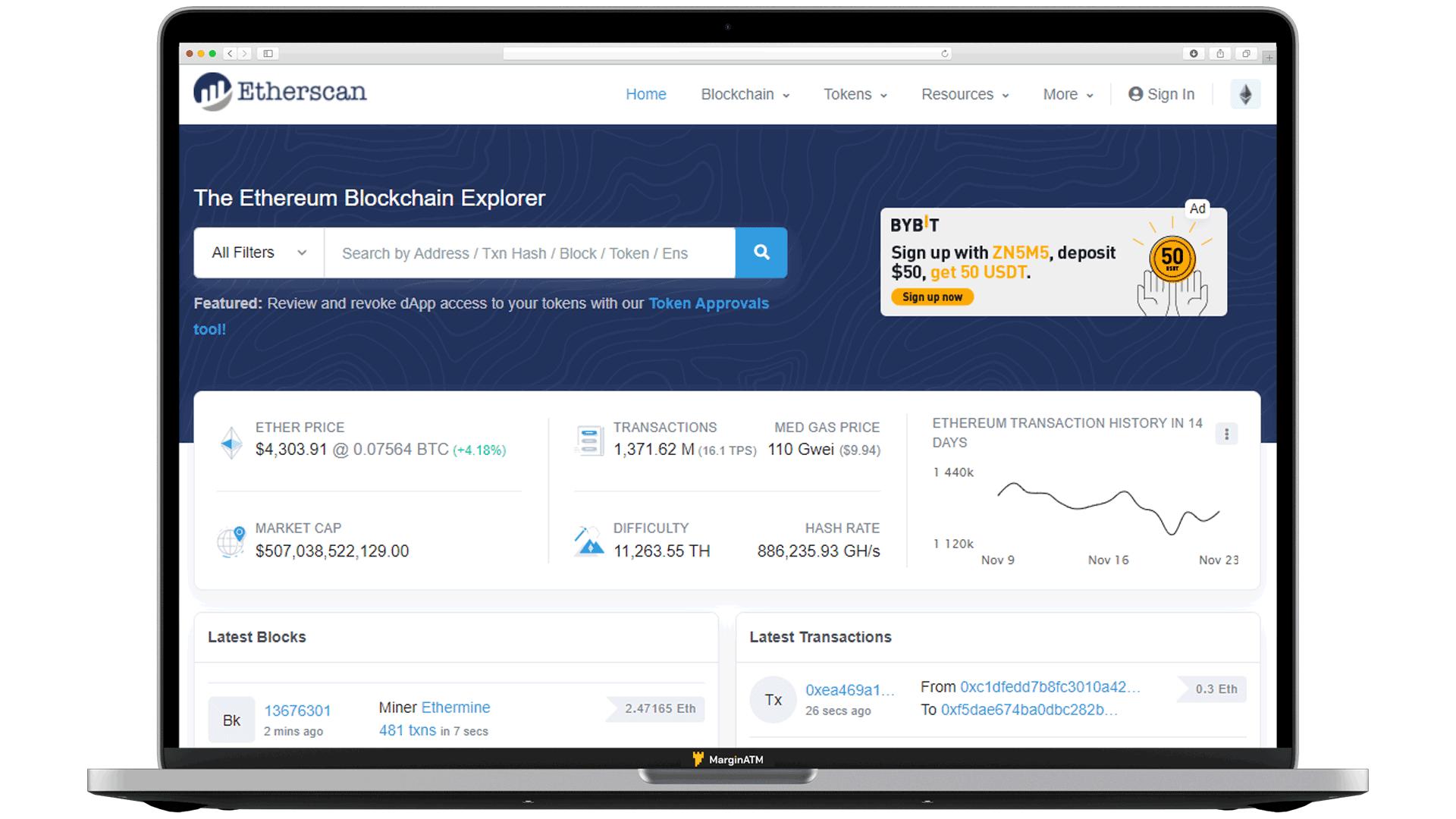Click the transaction history line chart
The height and width of the screenshot is (819, 1456).
(1108, 508)
